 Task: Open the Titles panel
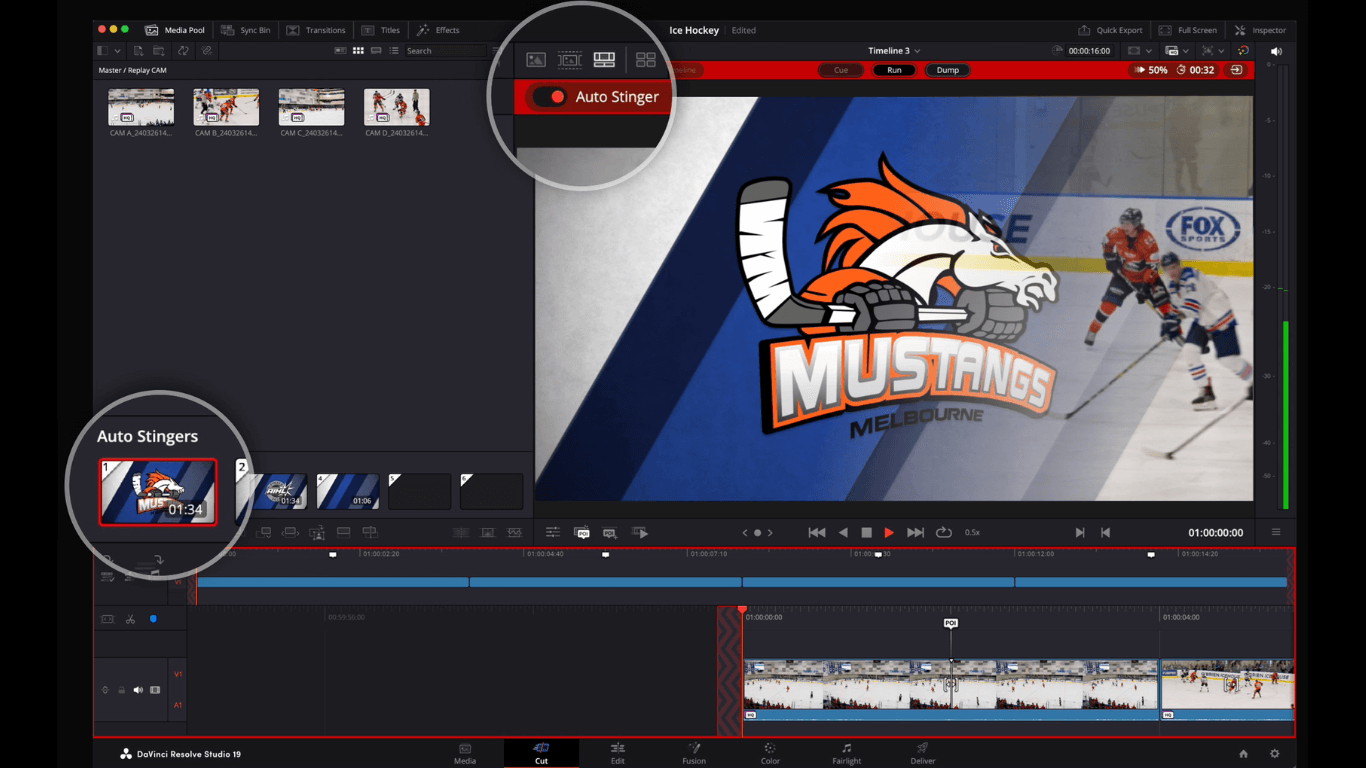click(x=381, y=30)
